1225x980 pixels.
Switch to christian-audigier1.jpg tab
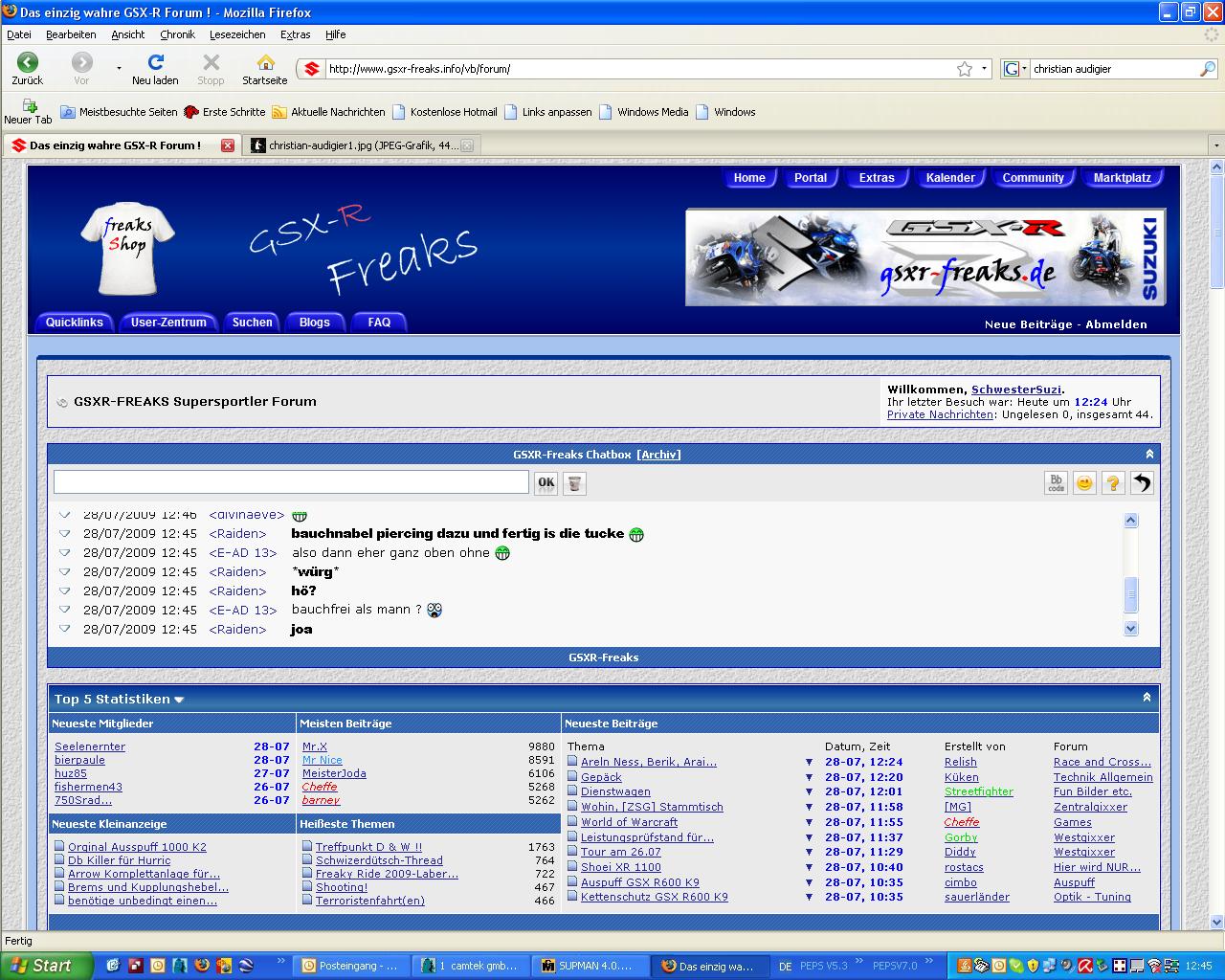click(x=363, y=145)
